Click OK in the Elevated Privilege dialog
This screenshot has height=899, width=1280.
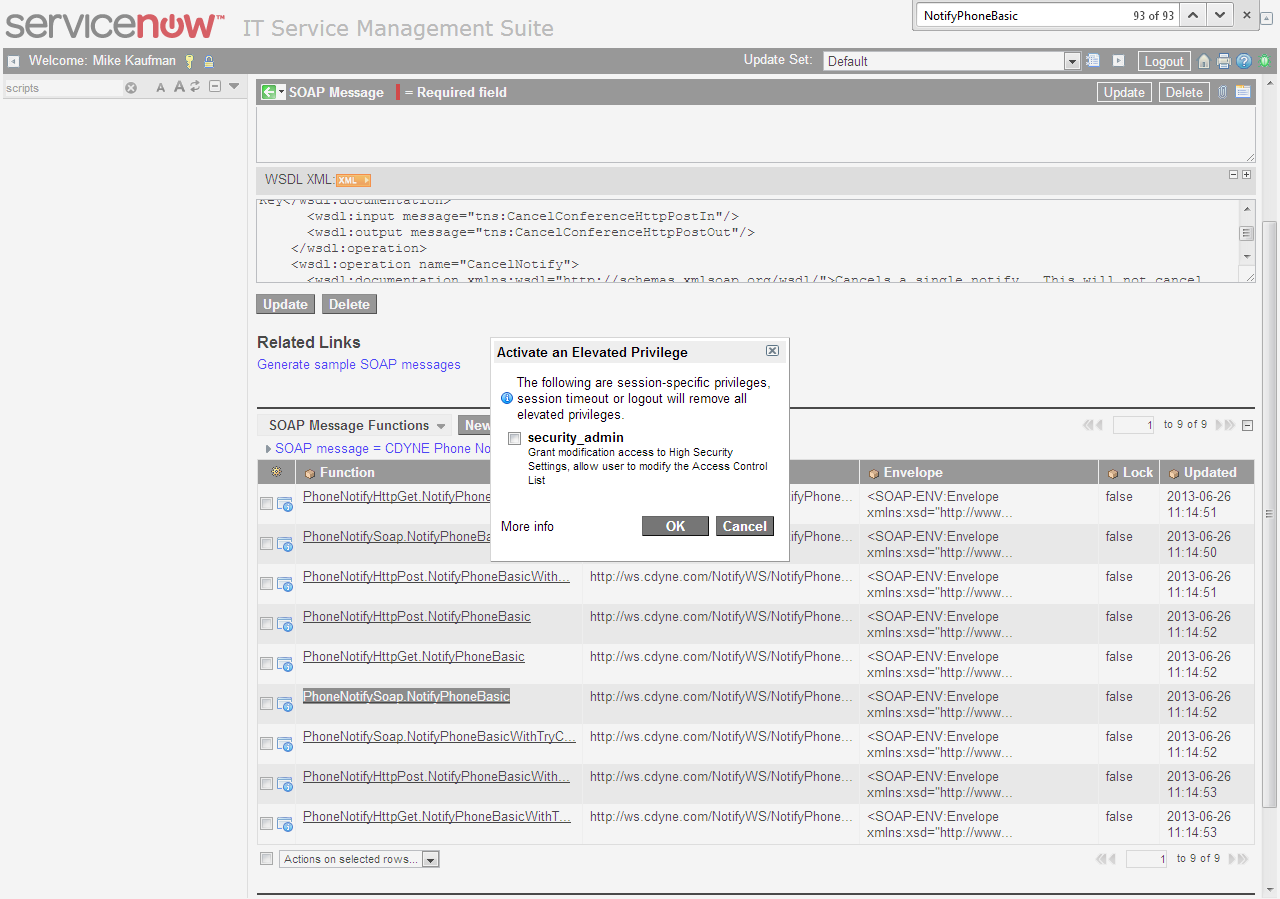point(675,525)
